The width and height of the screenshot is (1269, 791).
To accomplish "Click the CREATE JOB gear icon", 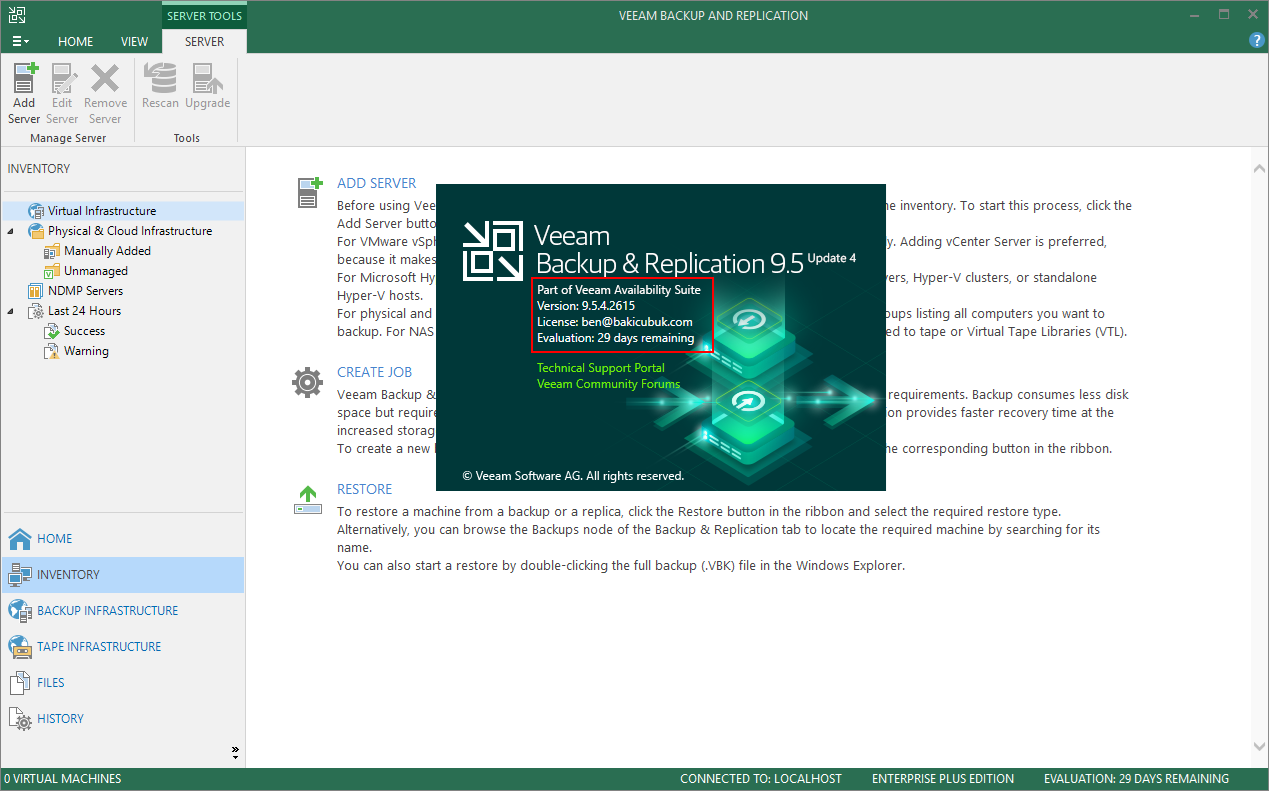I will [x=307, y=381].
